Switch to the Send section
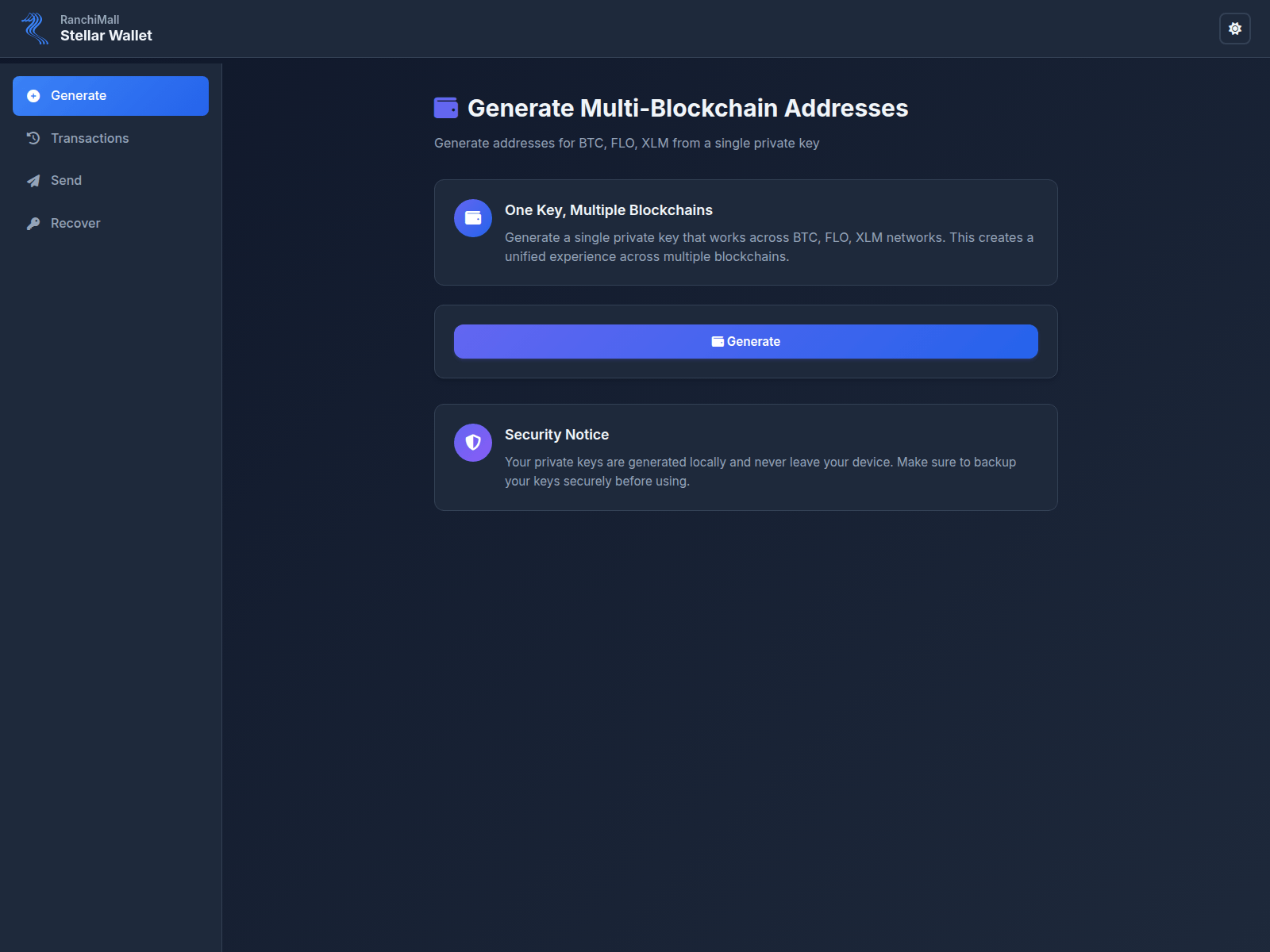Viewport: 1270px width, 952px height. pos(66,180)
